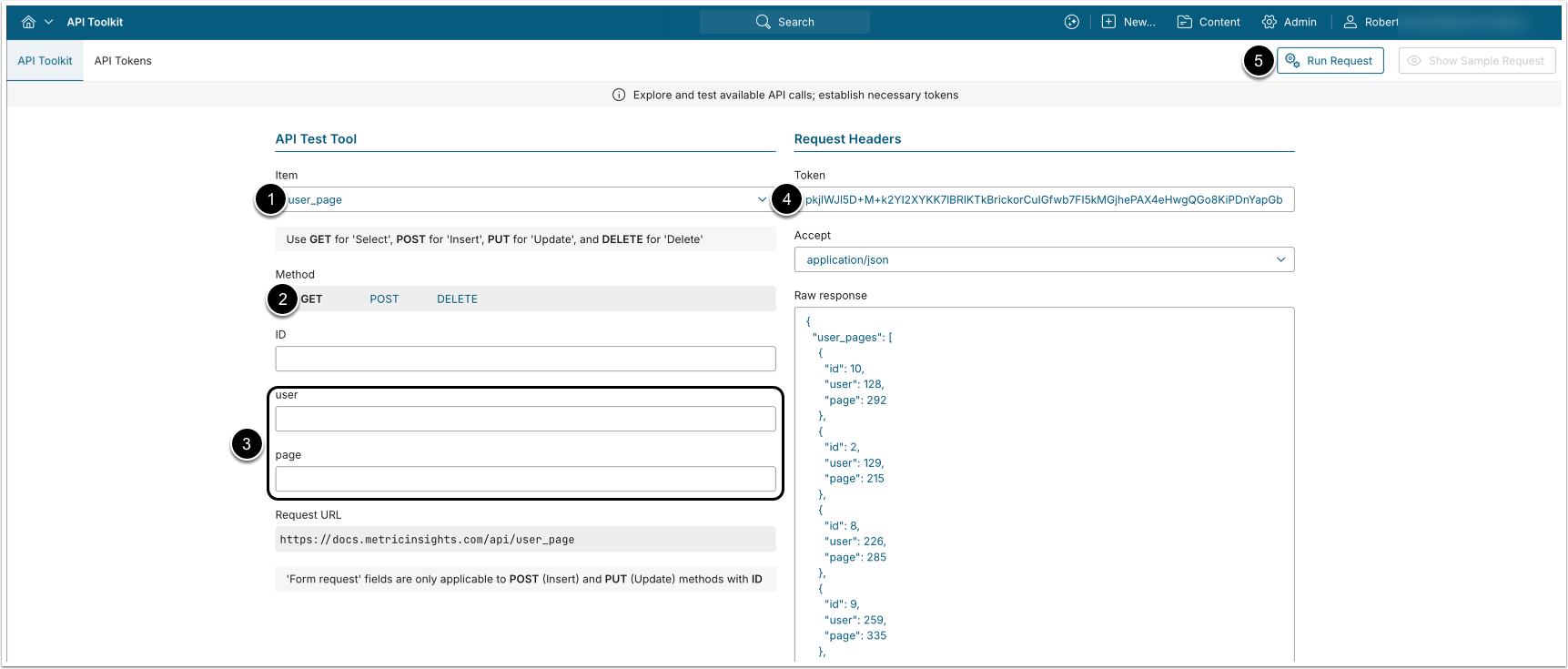Switch to the API Tokens tab

click(123, 61)
